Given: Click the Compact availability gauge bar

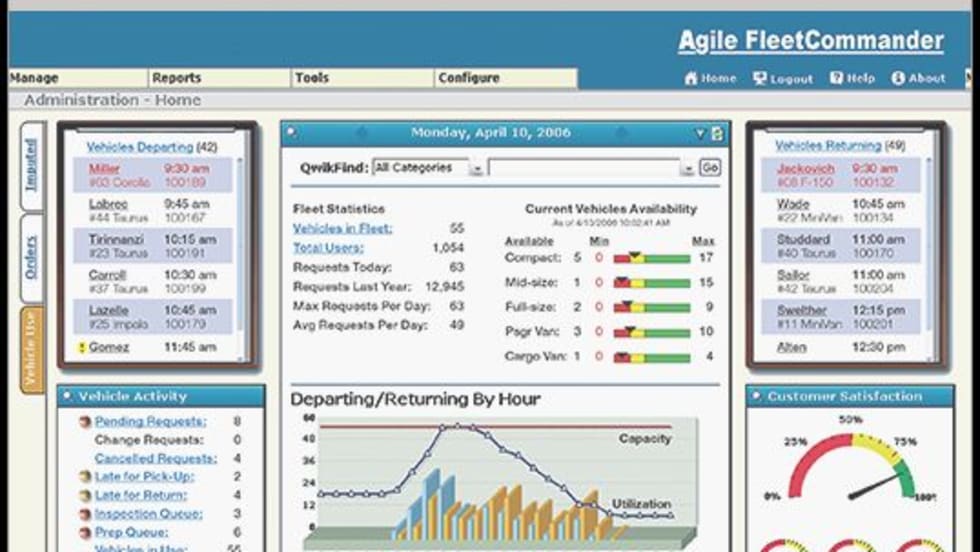Looking at the screenshot, I should [x=651, y=258].
